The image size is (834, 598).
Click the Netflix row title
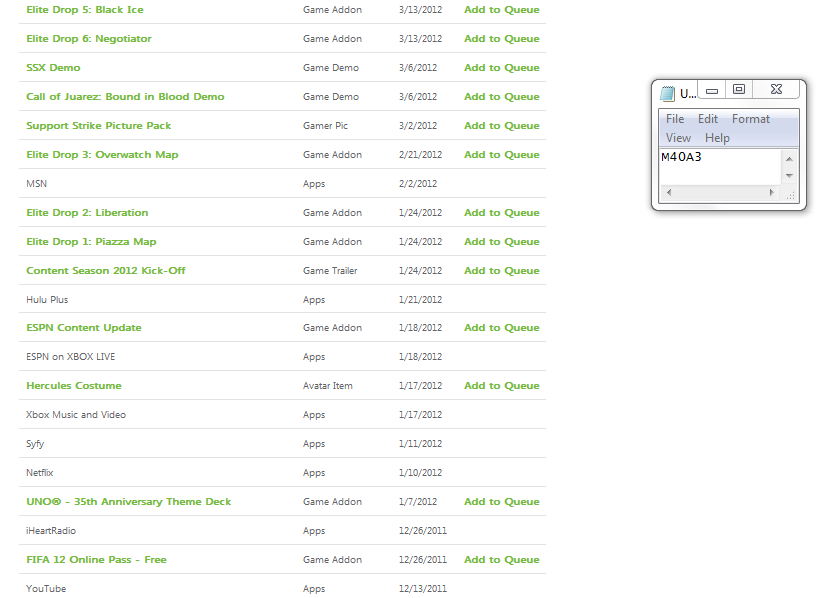(39, 473)
